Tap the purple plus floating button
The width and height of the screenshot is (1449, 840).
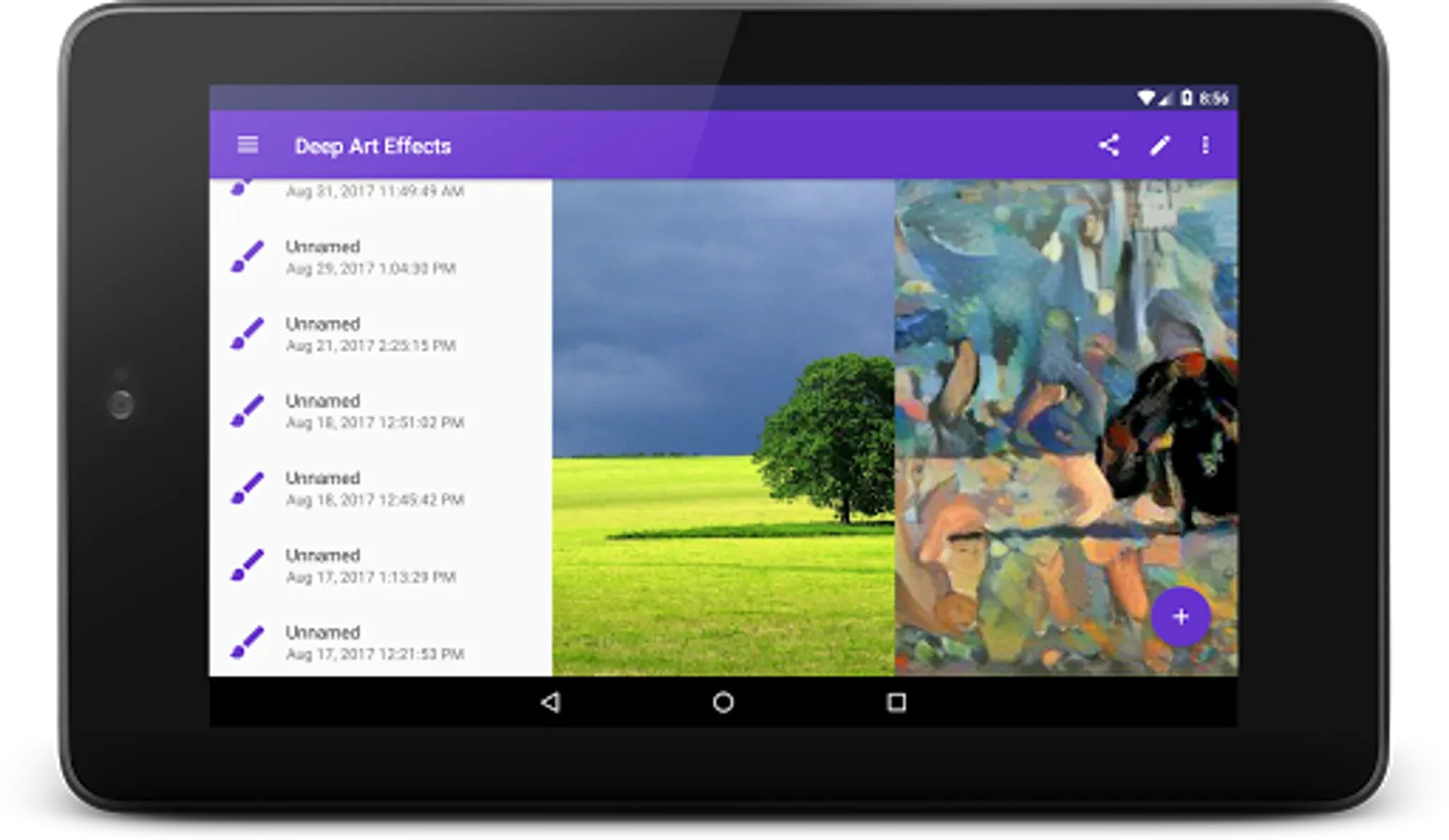1181,616
